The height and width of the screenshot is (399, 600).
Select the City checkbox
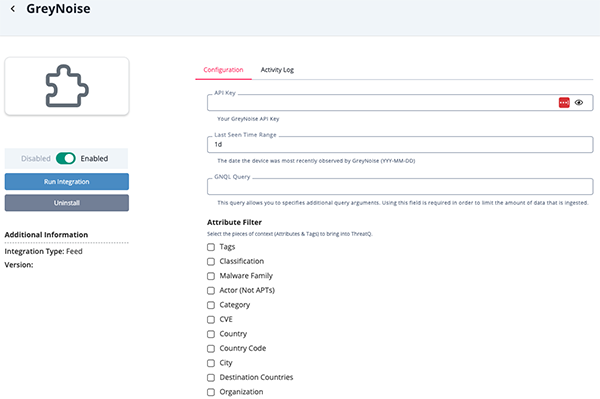[211, 363]
